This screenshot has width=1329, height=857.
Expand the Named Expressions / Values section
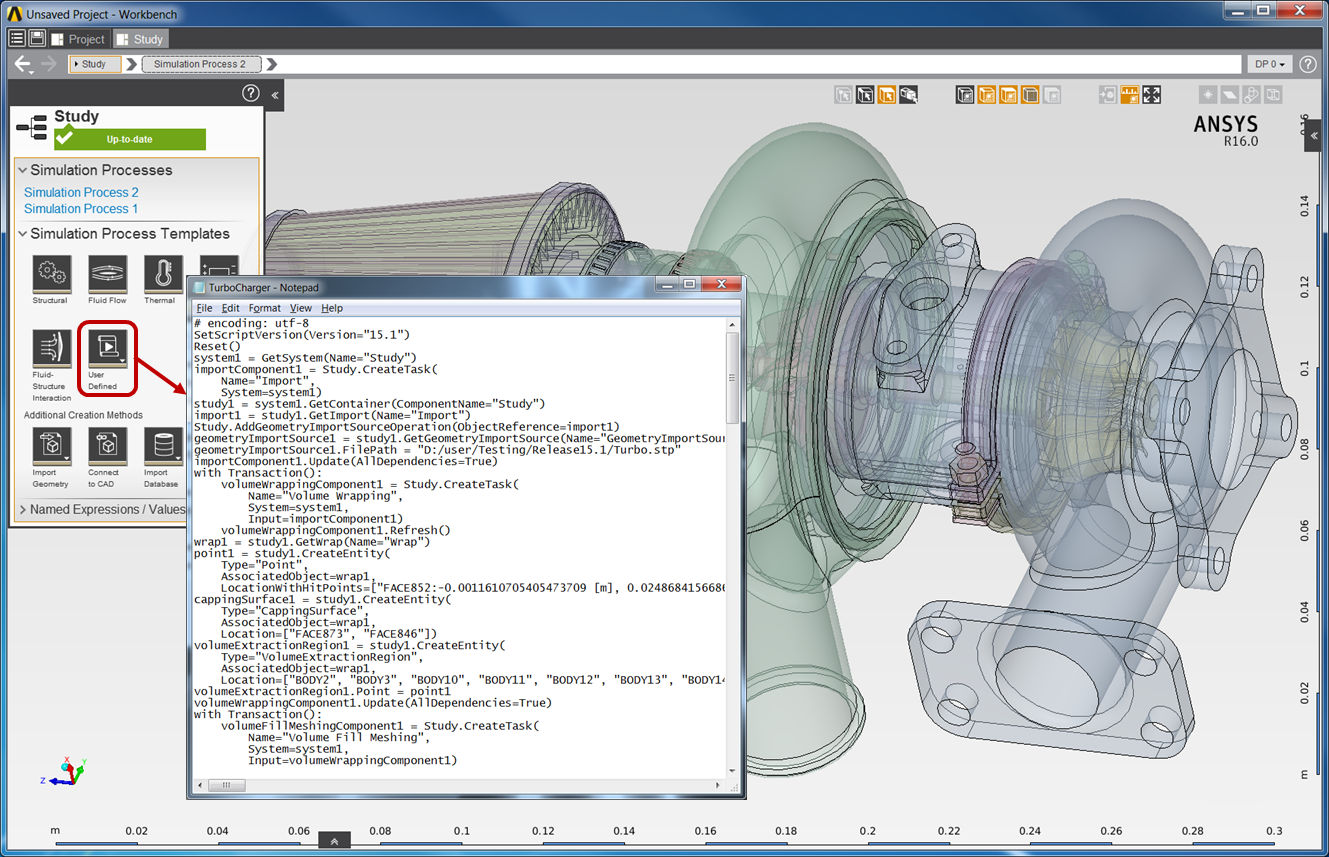click(x=22, y=510)
